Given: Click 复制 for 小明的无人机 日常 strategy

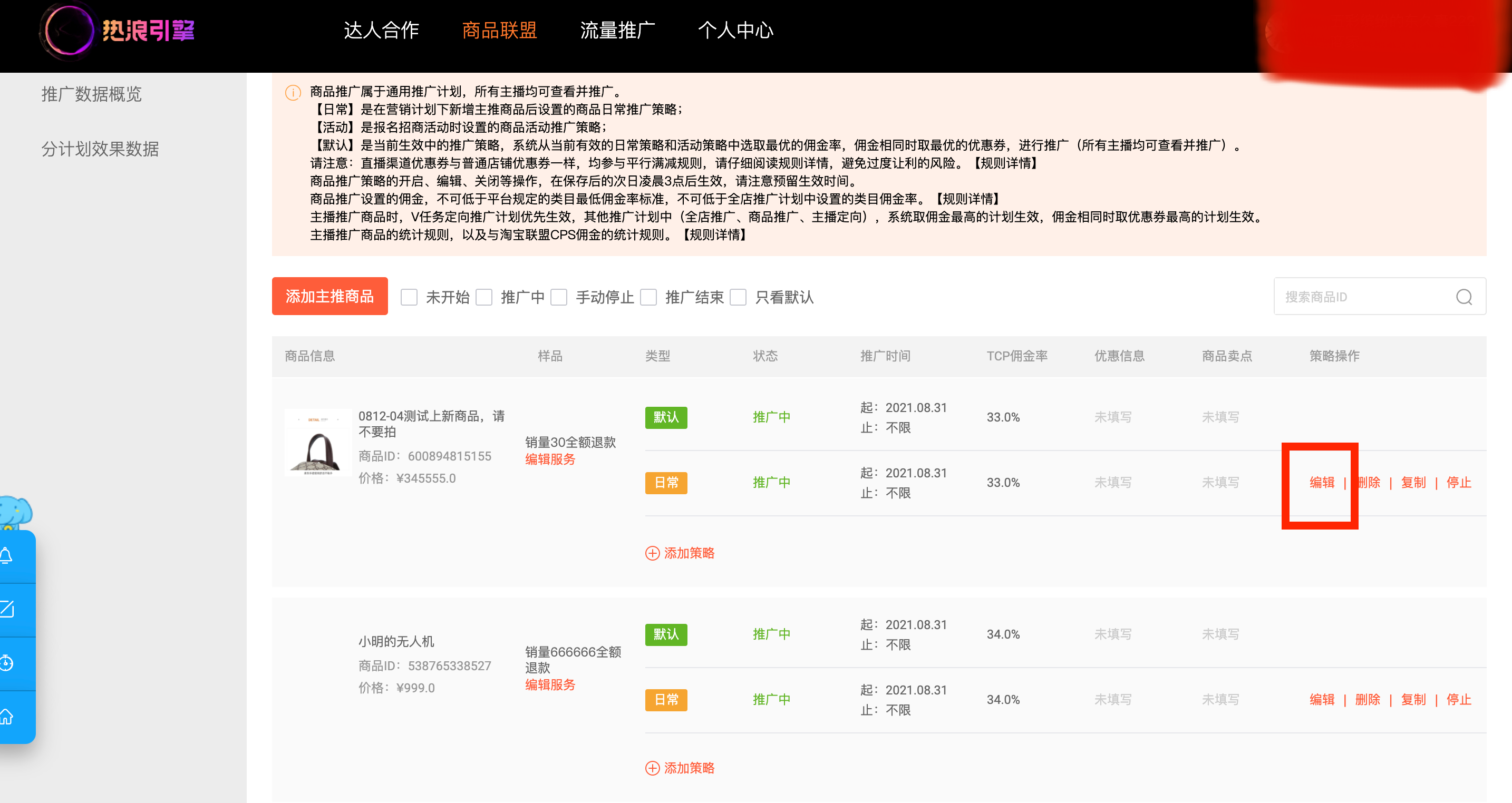Looking at the screenshot, I should tap(1413, 699).
